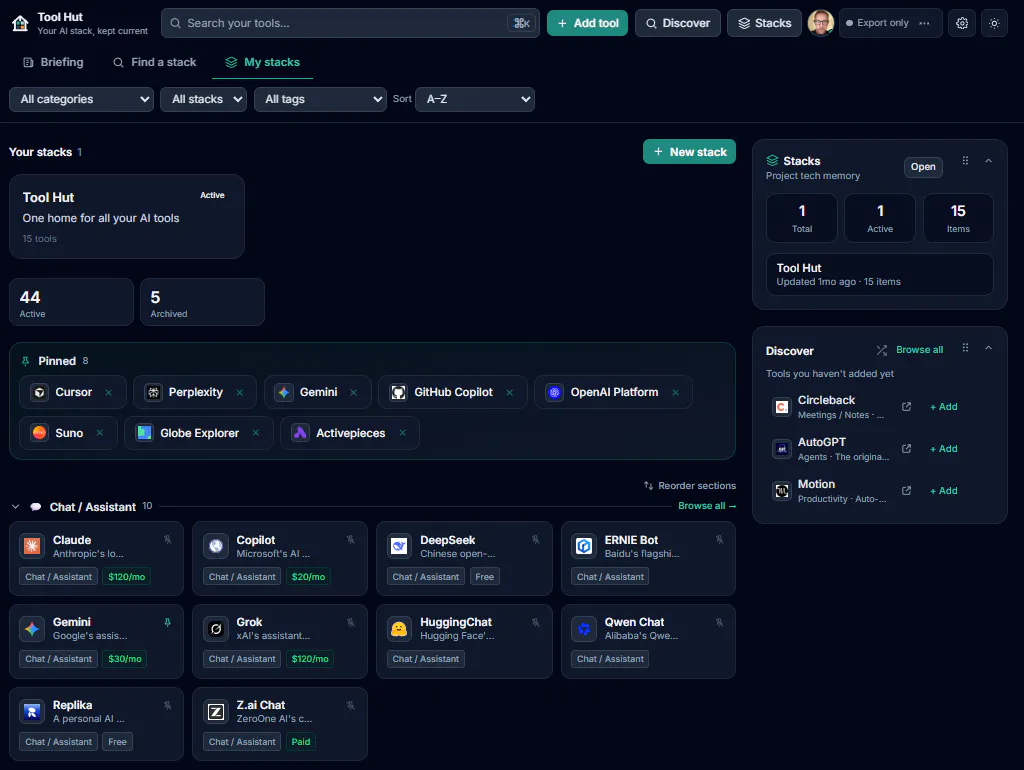The height and width of the screenshot is (770, 1024).
Task: Open the external link icon for Circleback
Action: tap(906, 407)
